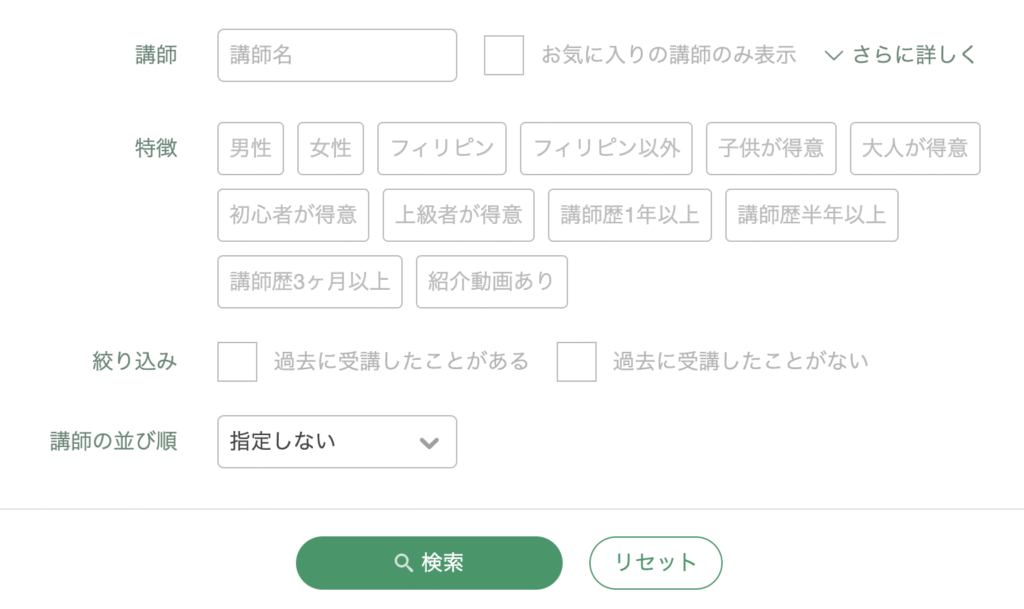Select the 講師歴半年以上 tag
Screen dimensions: 1024x609
click(812, 215)
